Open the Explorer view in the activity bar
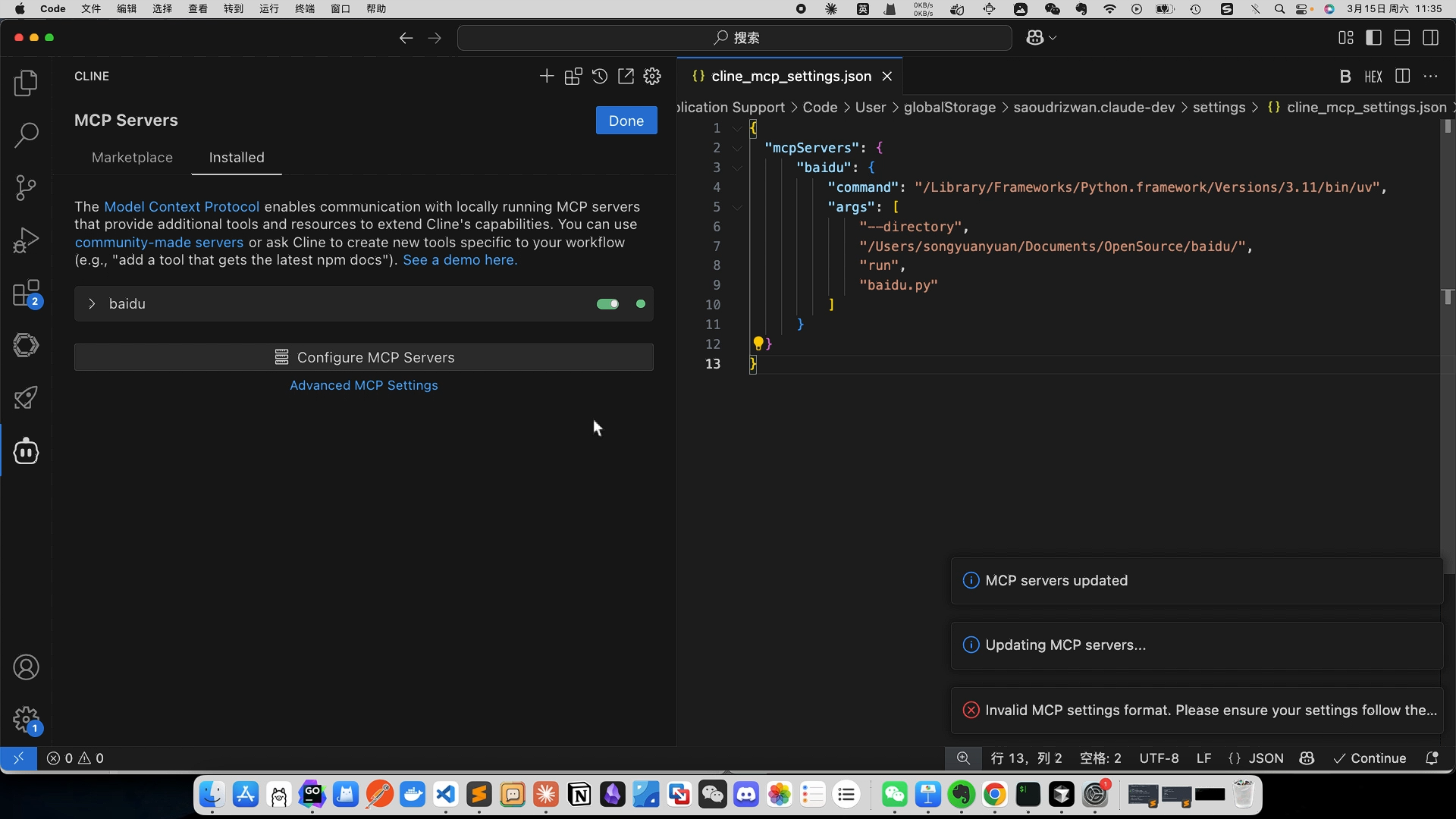The image size is (1456, 819). 26,83
